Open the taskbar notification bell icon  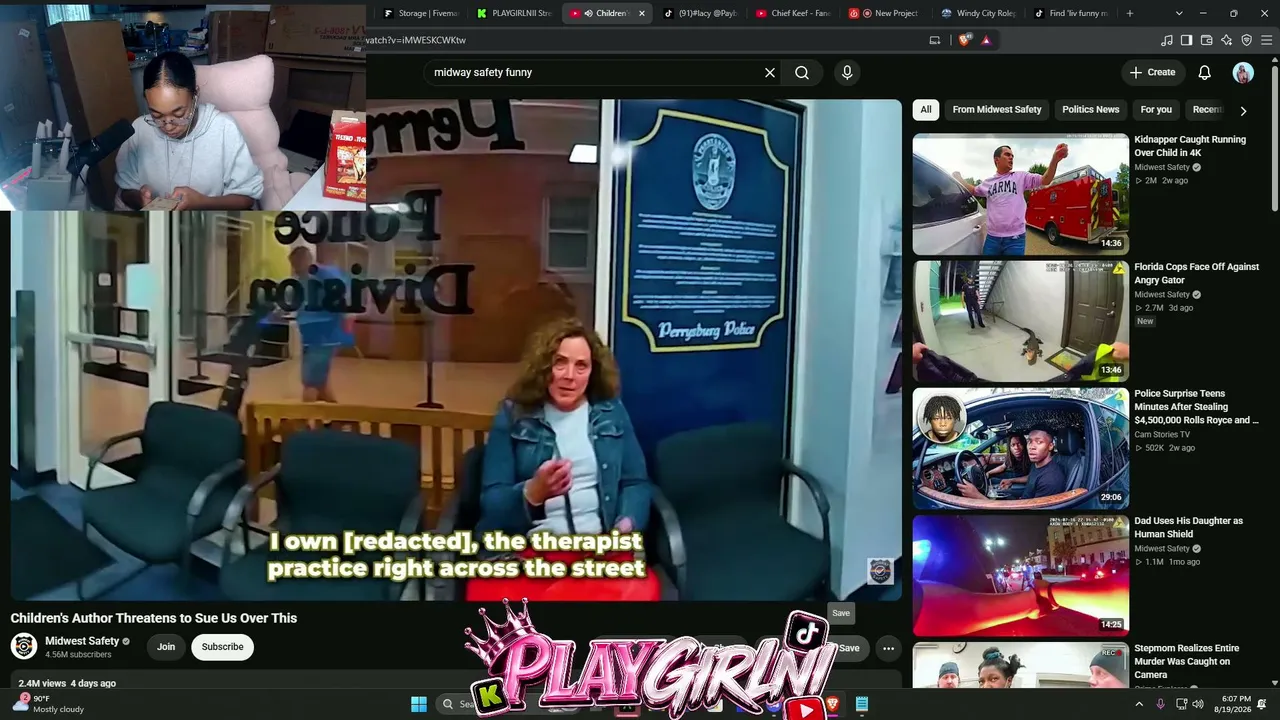coord(1261,704)
